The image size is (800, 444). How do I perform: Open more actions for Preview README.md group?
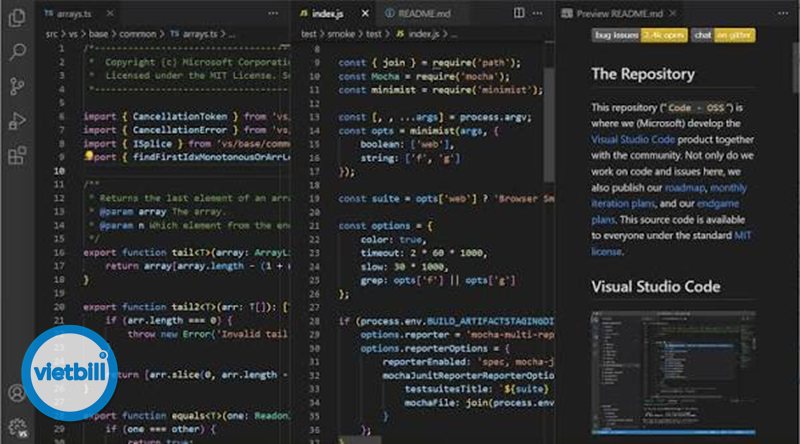pyautogui.click(x=783, y=13)
